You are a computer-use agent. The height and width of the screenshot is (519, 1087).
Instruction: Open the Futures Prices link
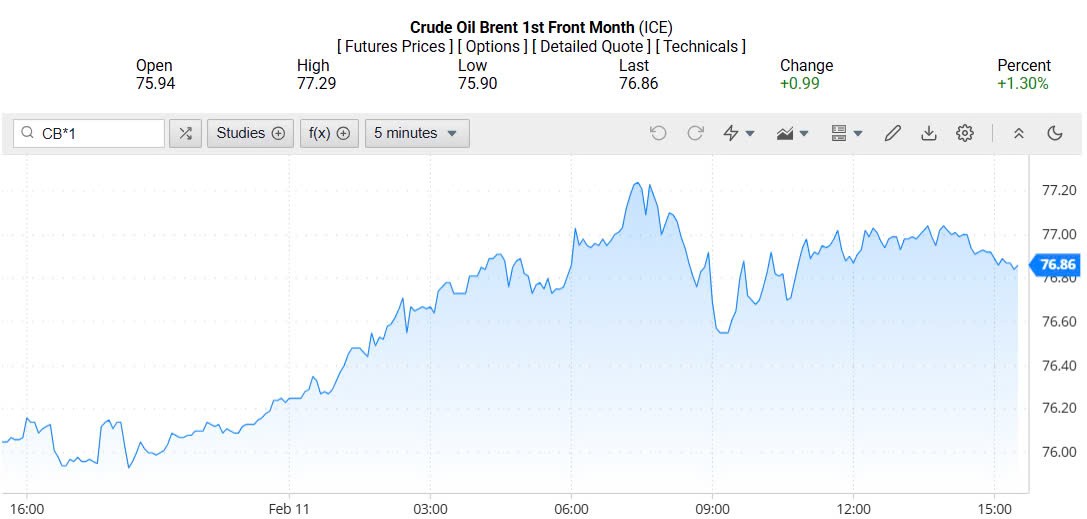click(x=395, y=46)
